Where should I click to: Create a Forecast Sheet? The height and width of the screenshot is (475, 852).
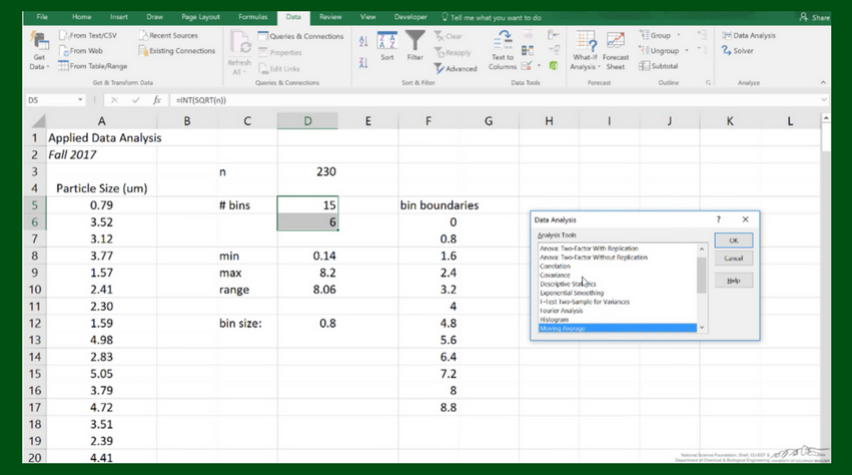616,51
